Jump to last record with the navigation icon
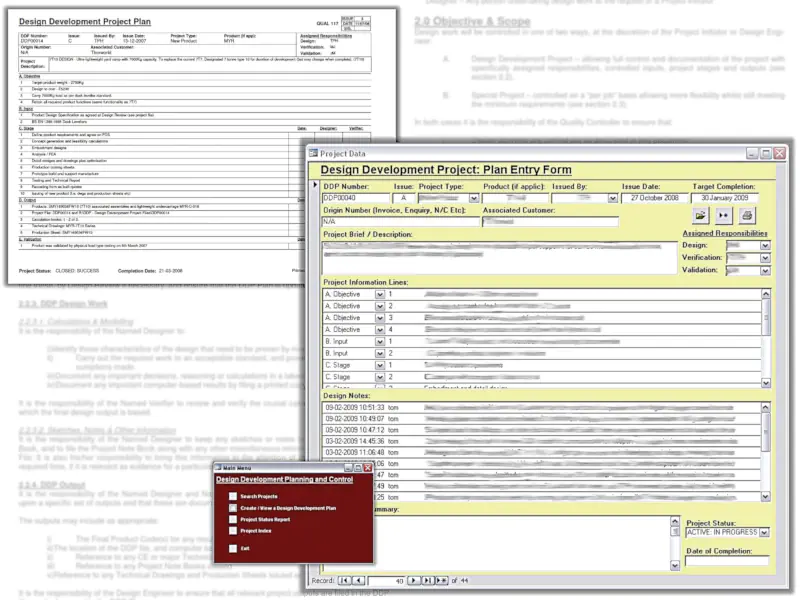This screenshot has width=800, height=600. [428, 580]
